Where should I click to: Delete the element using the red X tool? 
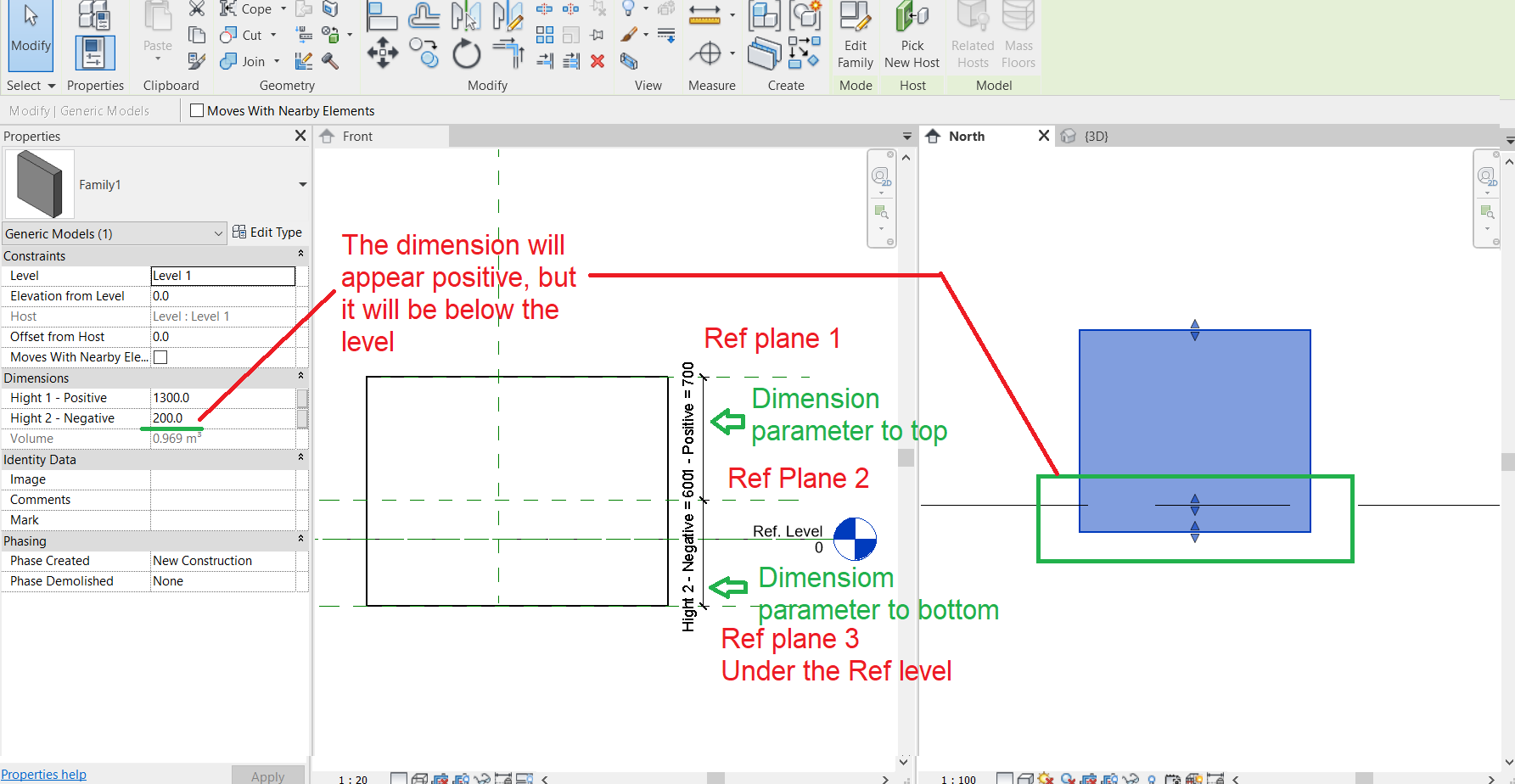[598, 61]
